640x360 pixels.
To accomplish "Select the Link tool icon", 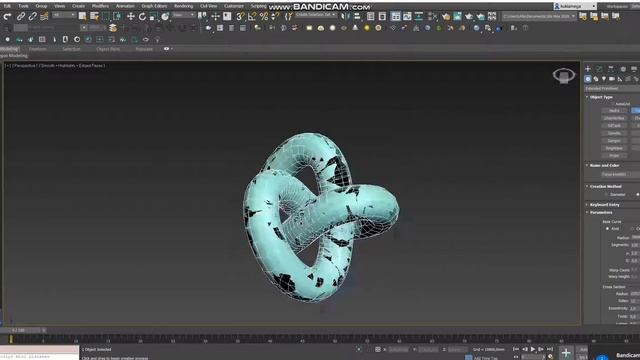I will click(21, 16).
